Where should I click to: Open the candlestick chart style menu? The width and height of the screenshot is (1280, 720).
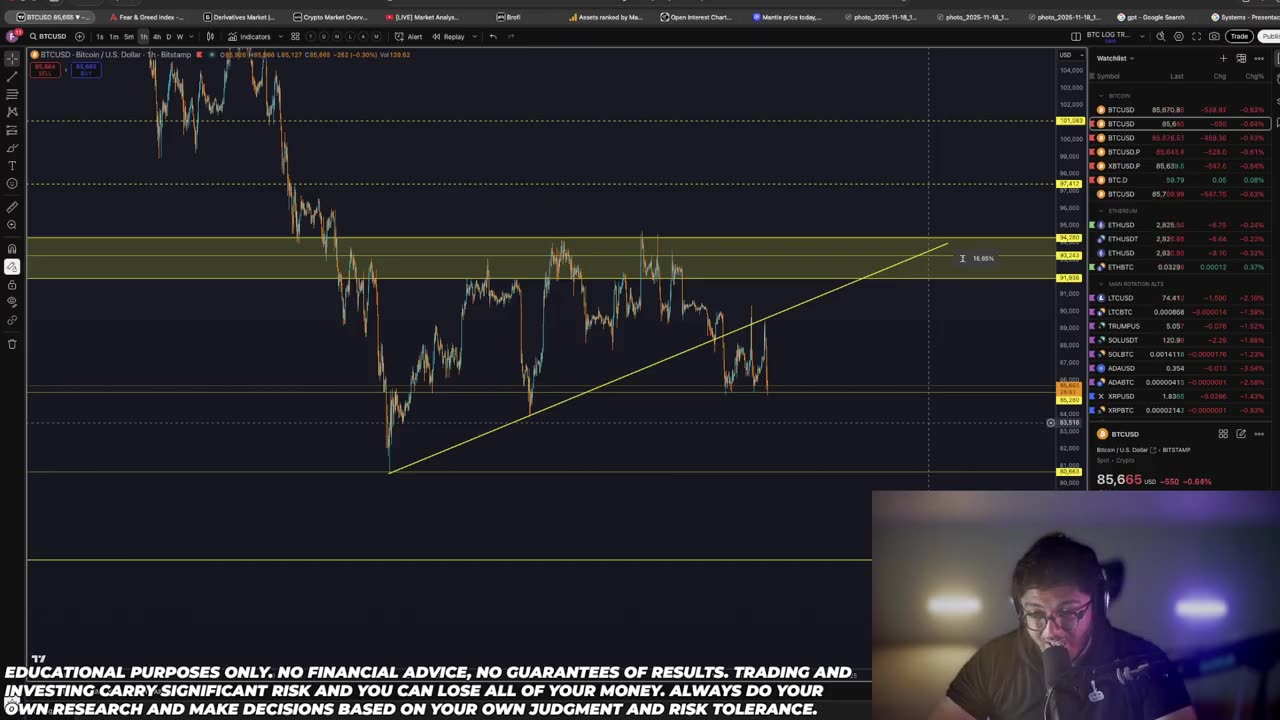(210, 36)
